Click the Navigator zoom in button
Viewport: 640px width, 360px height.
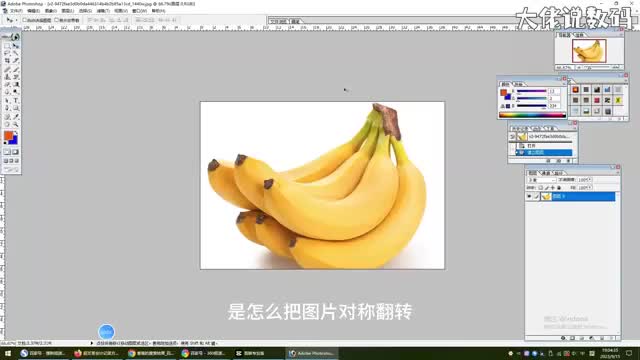pos(616,67)
